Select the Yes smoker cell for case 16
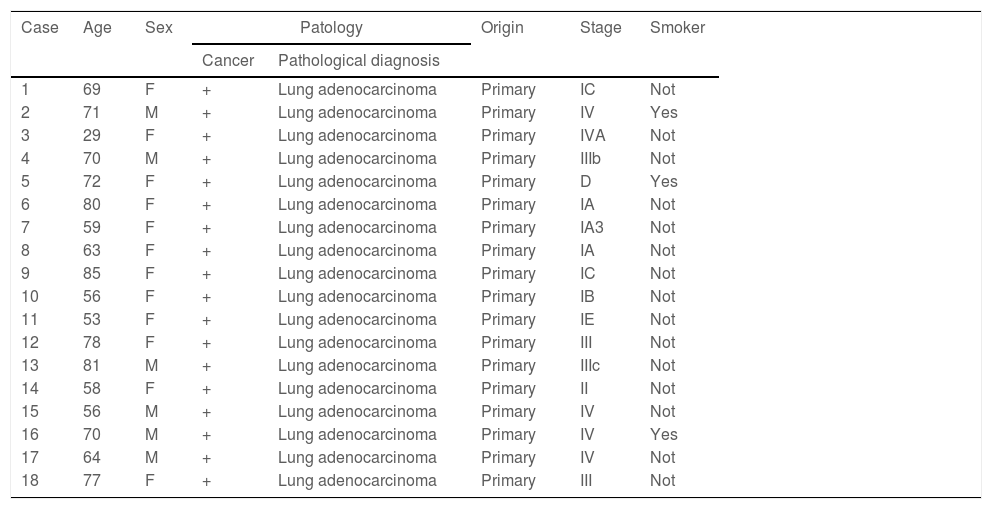This screenshot has height=509, width=992. 663,435
